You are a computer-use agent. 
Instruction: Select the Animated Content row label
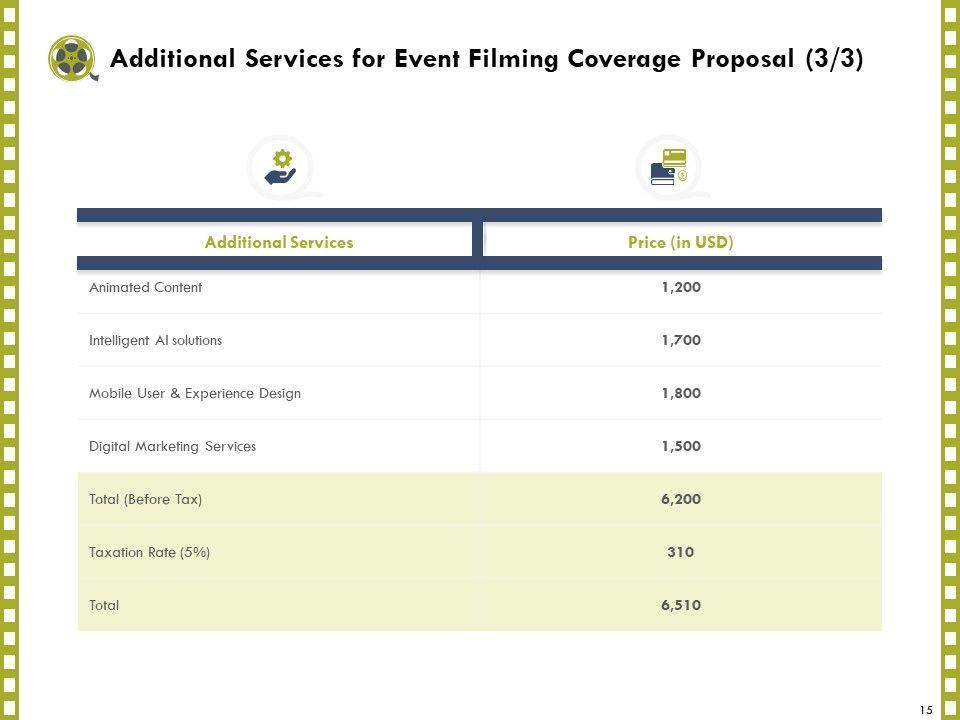(x=145, y=288)
